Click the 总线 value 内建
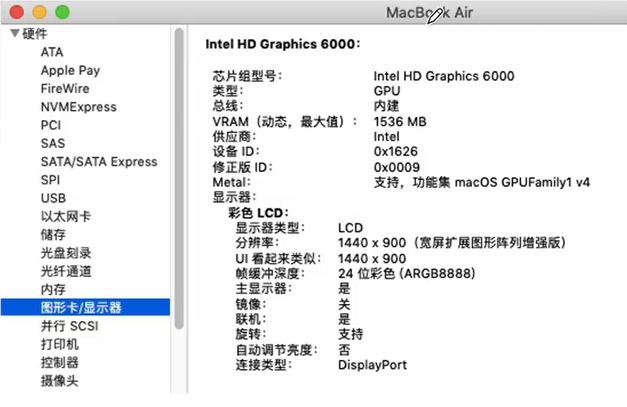This screenshot has width=627, height=407. pyautogui.click(x=386, y=106)
